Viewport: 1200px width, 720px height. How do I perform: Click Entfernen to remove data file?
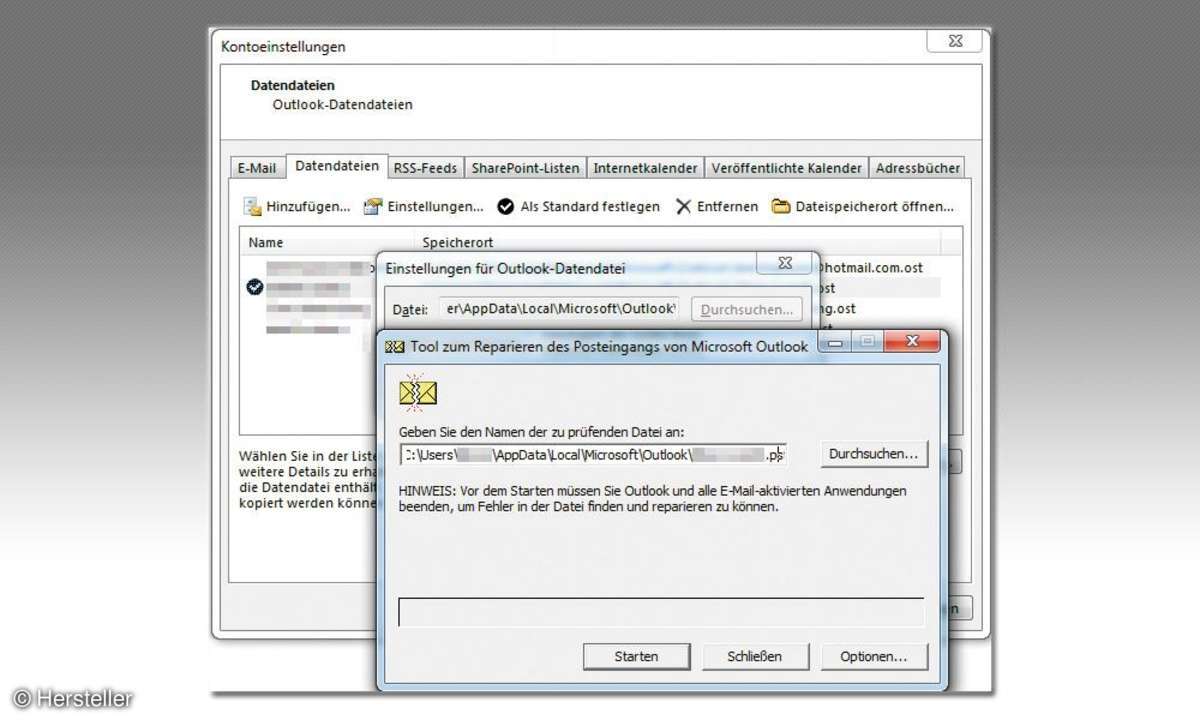[x=716, y=207]
